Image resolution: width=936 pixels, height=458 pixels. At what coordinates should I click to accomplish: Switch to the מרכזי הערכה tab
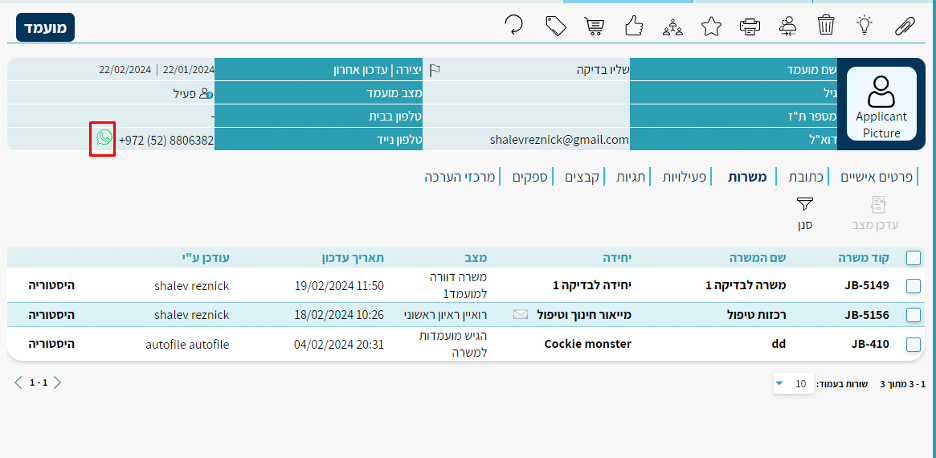[460, 177]
